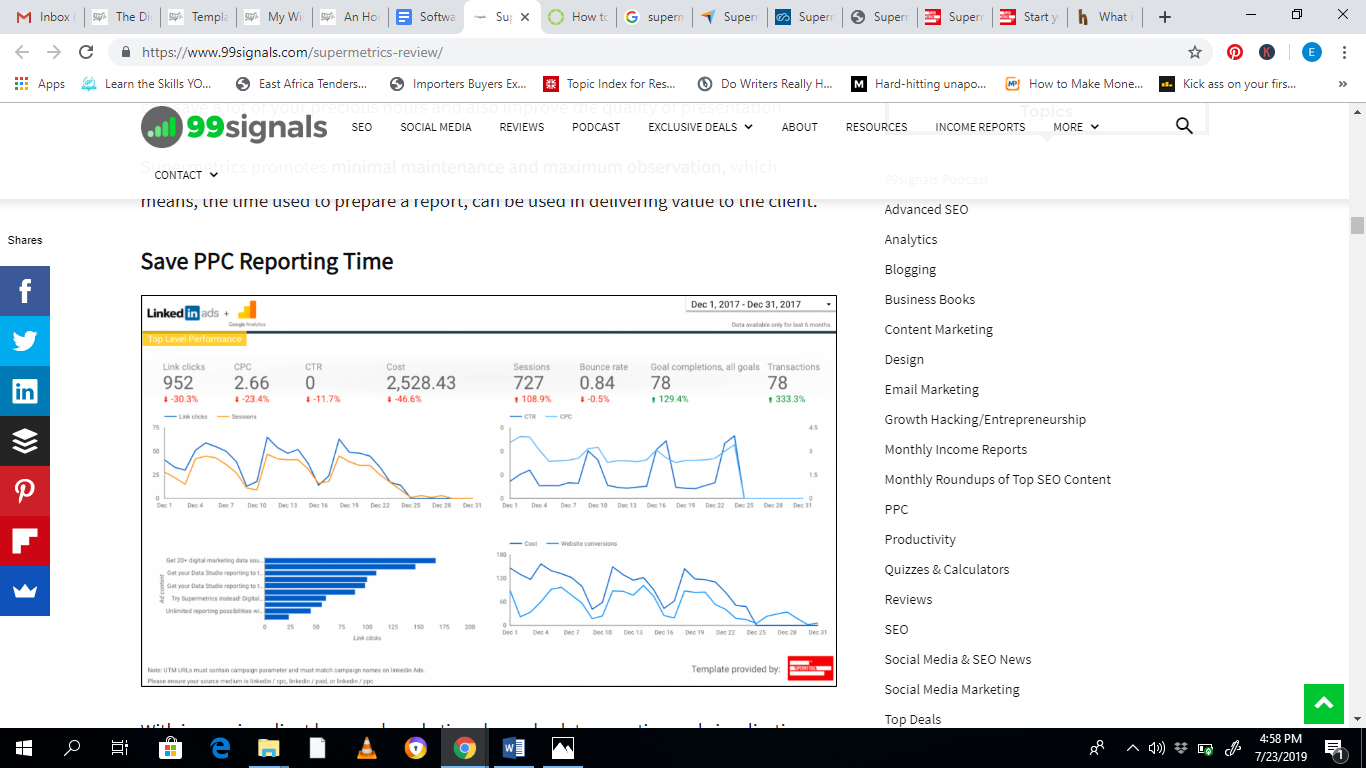The height and width of the screenshot is (768, 1366).
Task: Open the SEO navigation menu item
Action: (x=362, y=127)
